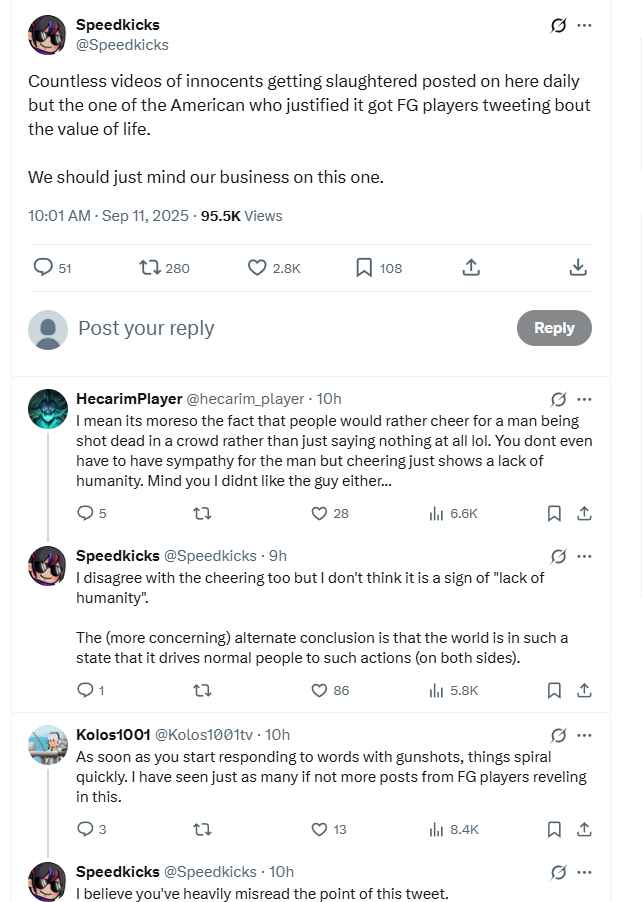642x902 pixels.
Task: Share Speedkicks' 9h reply
Action: point(585,690)
